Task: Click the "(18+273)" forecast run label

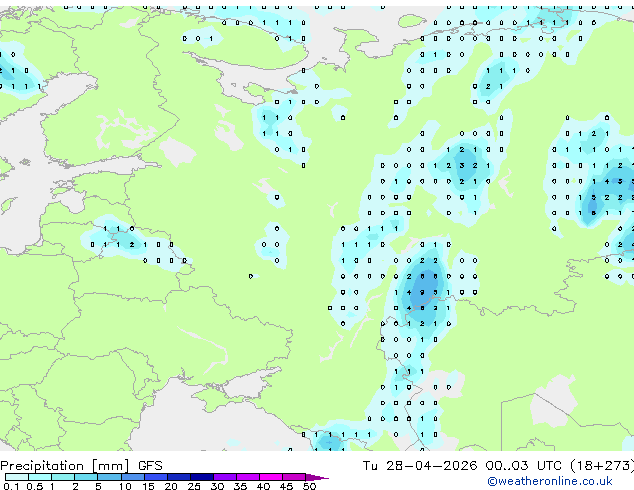Action: [x=602, y=466]
